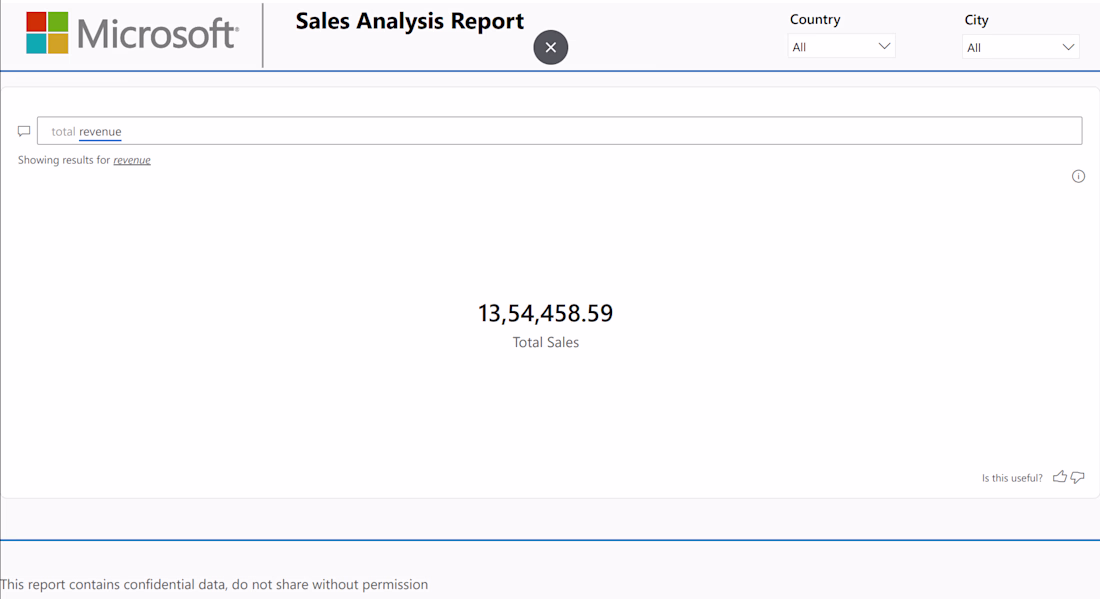Click the 'Country' slicer label

coord(814,20)
